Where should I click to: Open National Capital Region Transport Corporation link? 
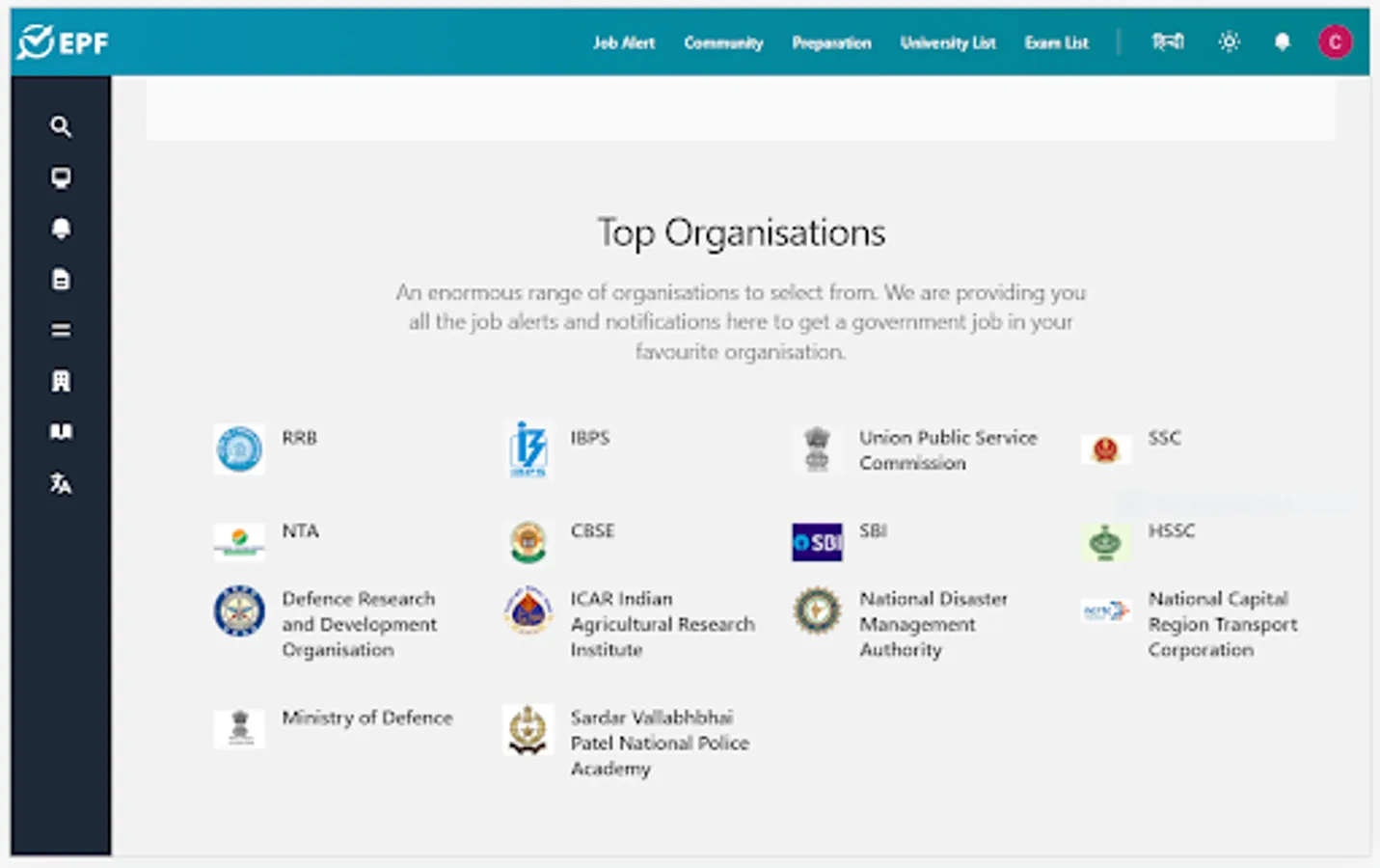(x=1223, y=624)
